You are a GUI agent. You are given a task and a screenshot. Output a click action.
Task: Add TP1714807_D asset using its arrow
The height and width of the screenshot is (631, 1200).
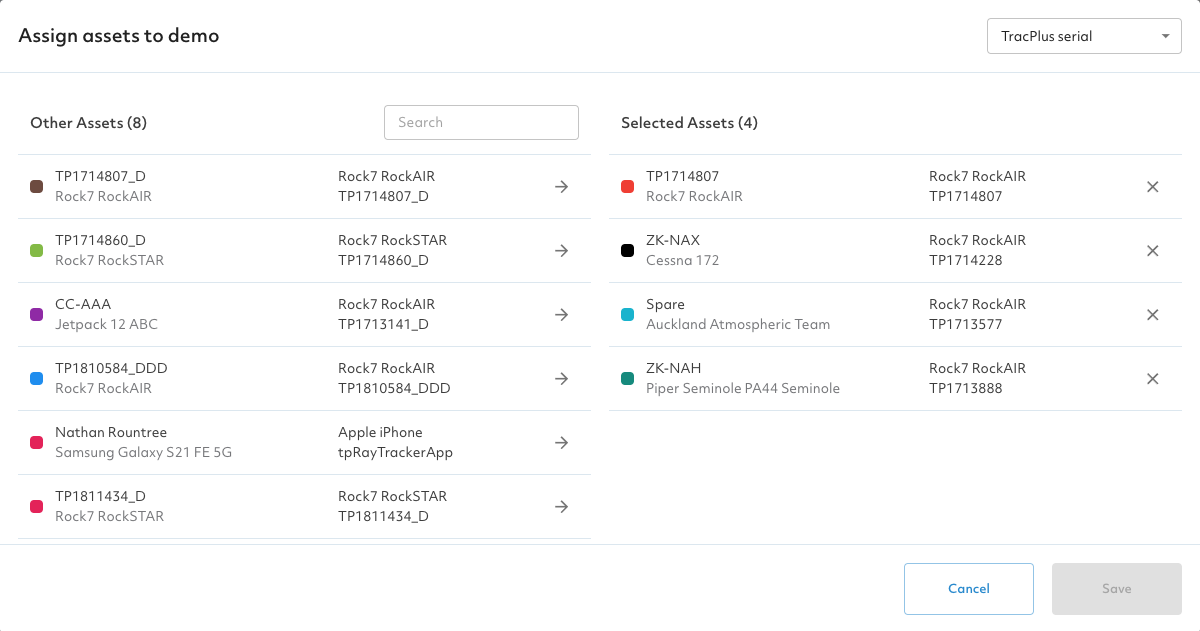(562, 187)
